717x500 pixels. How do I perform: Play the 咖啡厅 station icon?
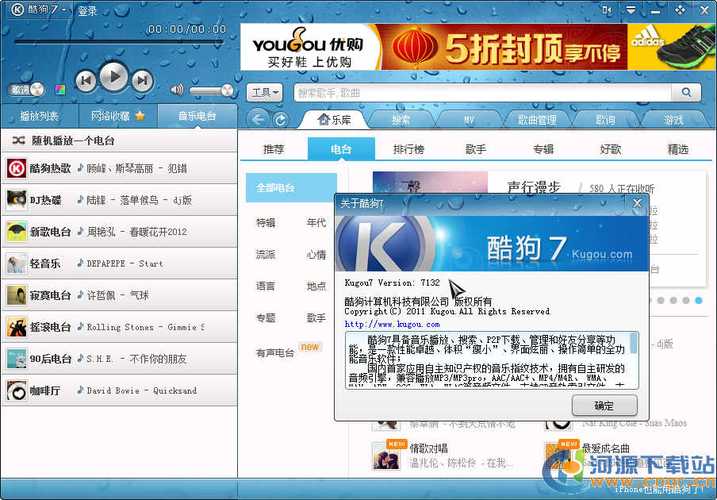coord(16,391)
